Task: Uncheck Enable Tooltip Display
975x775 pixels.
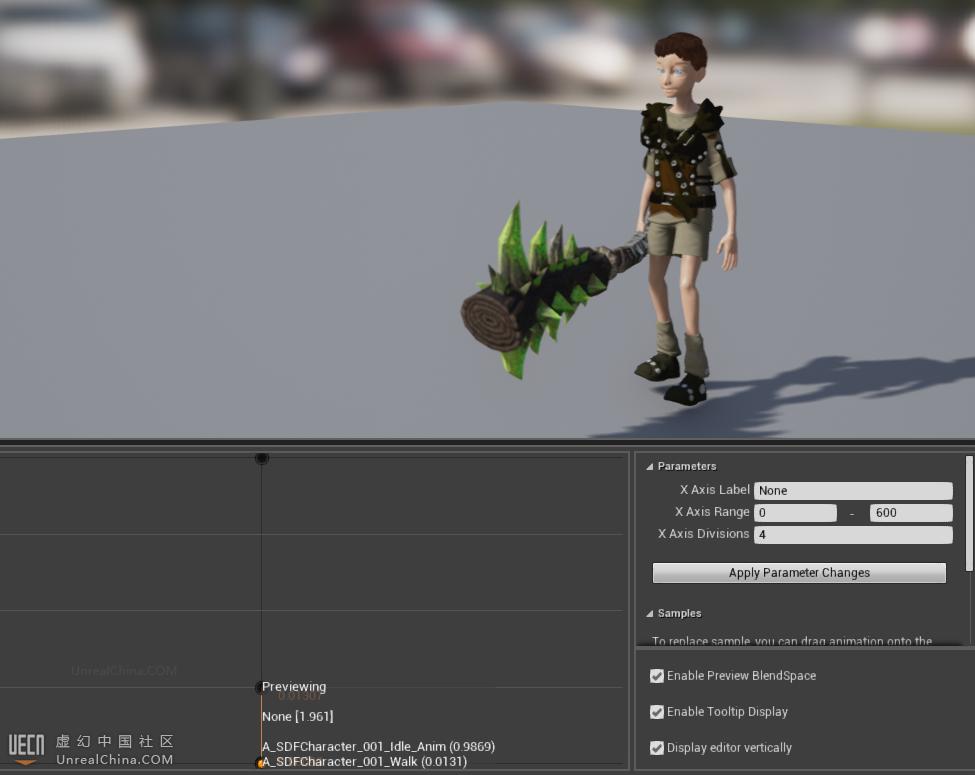Action: point(657,712)
